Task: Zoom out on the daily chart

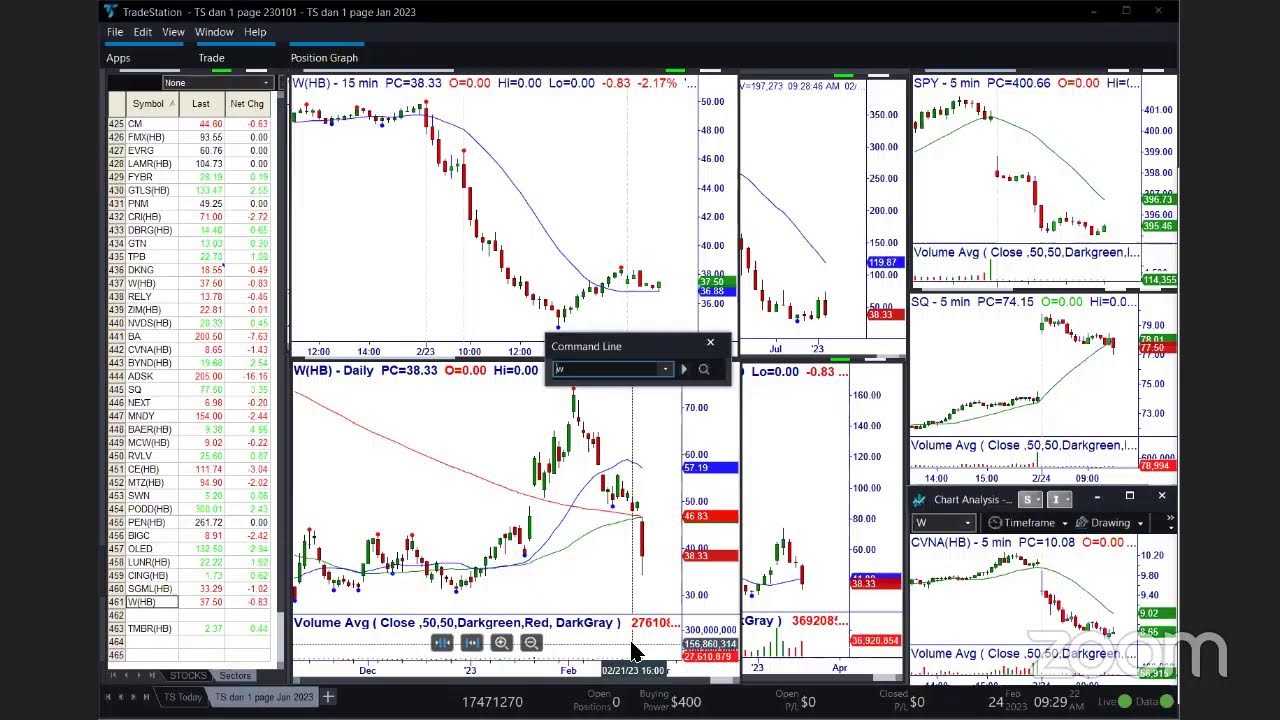Action: [x=532, y=643]
